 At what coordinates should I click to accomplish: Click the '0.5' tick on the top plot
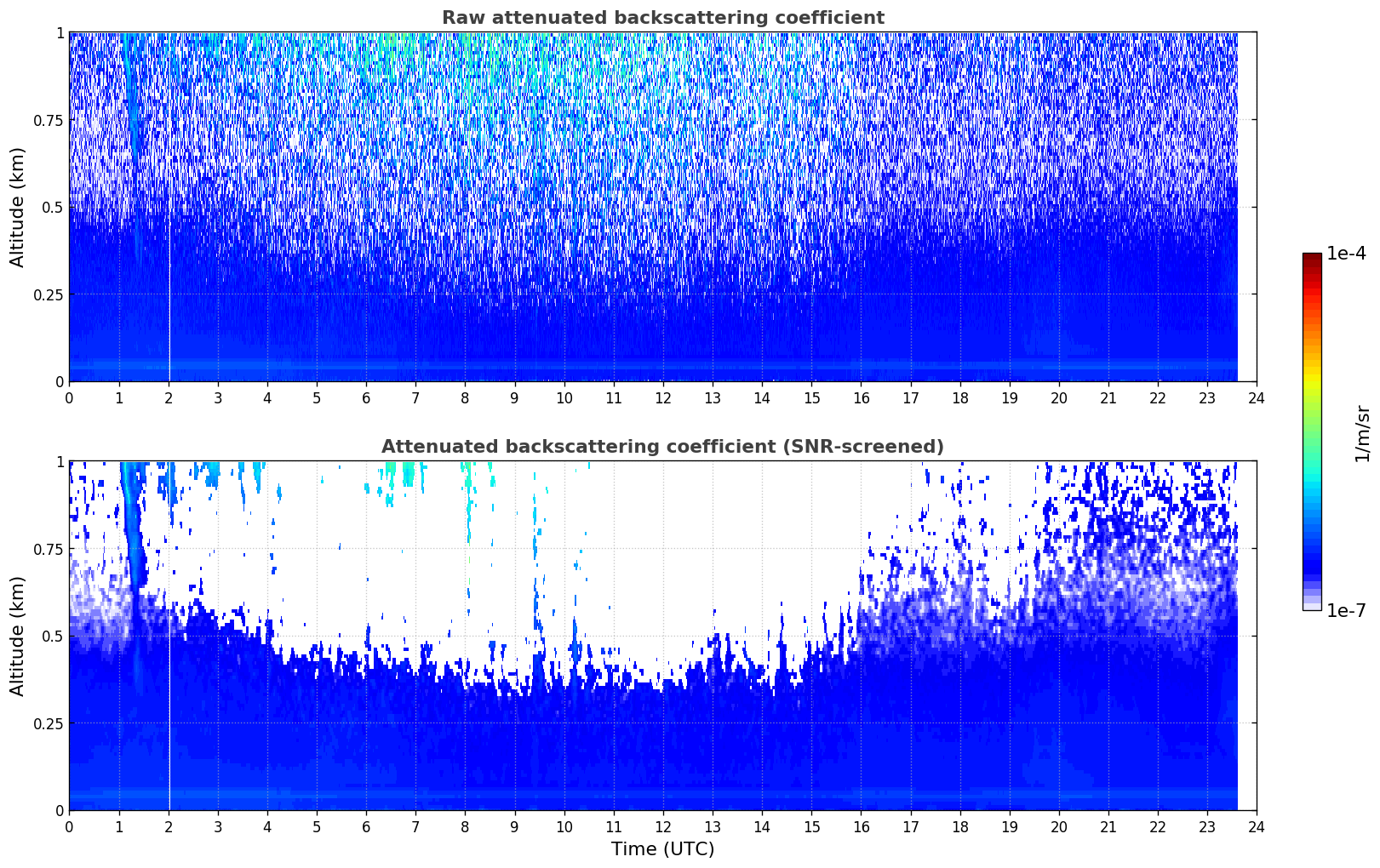(53, 207)
